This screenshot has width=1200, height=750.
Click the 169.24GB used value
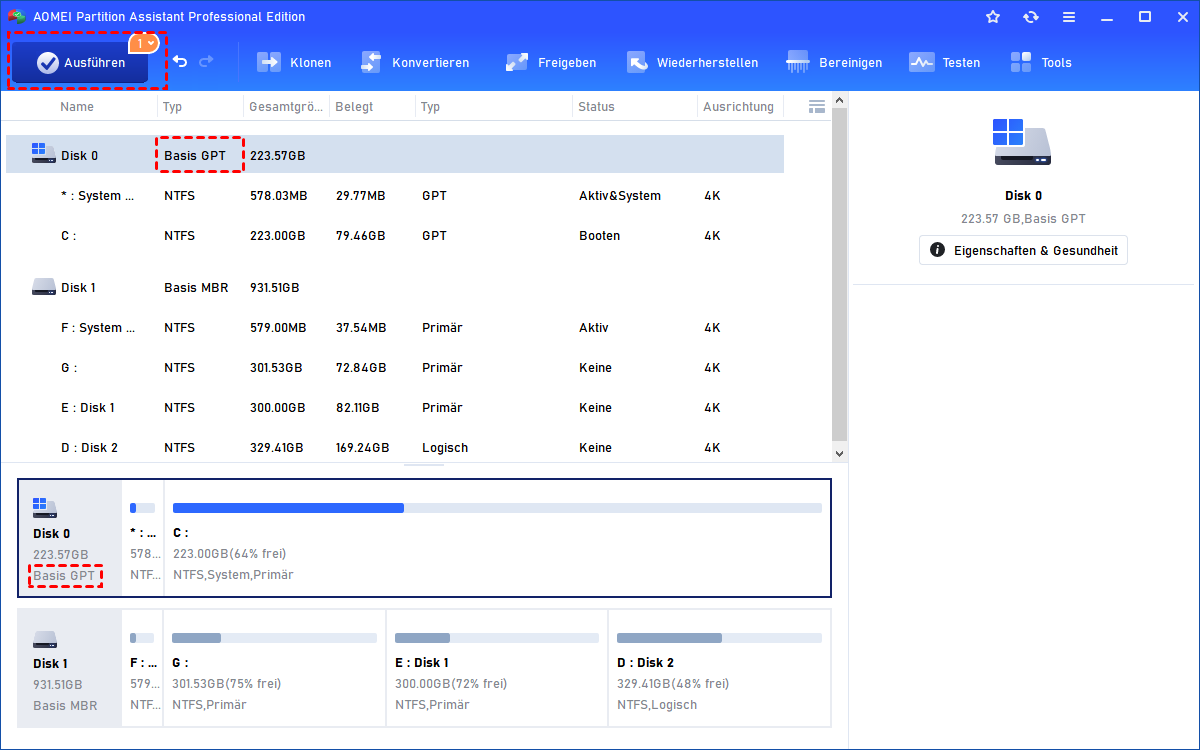click(x=362, y=447)
